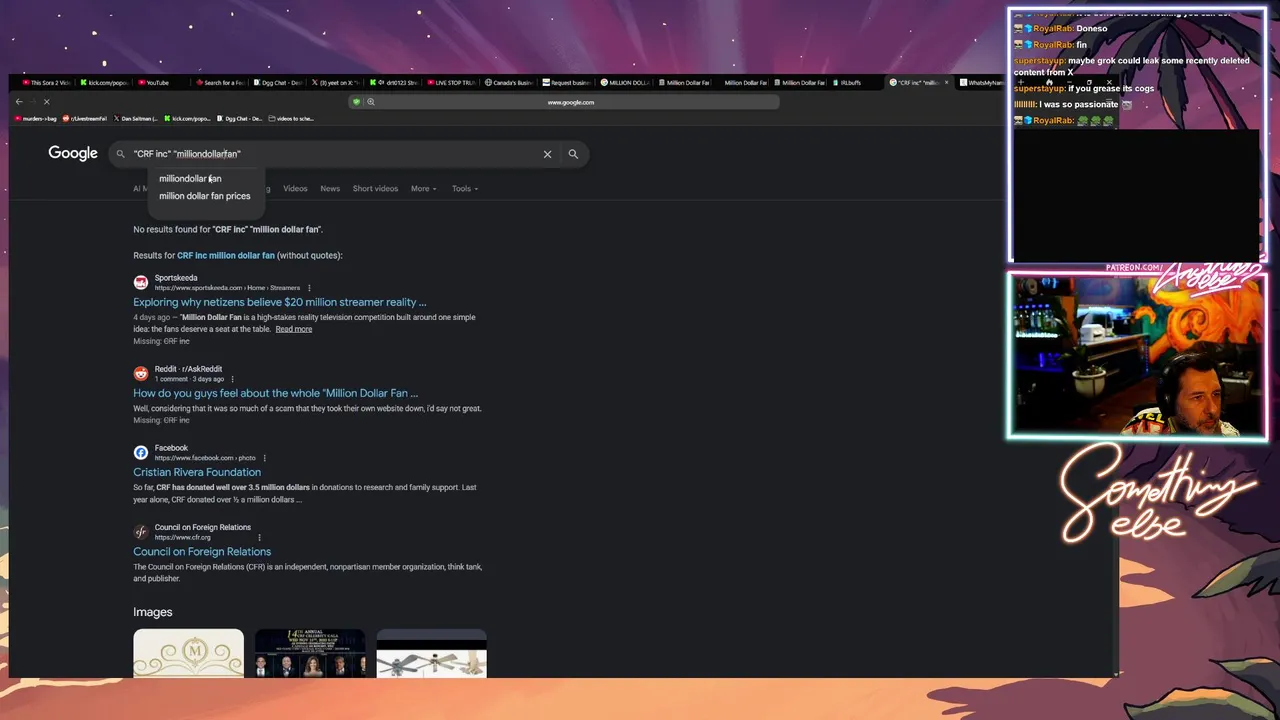Switch to MILLION DOLLA tab
The image size is (1280, 720).
(x=625, y=83)
